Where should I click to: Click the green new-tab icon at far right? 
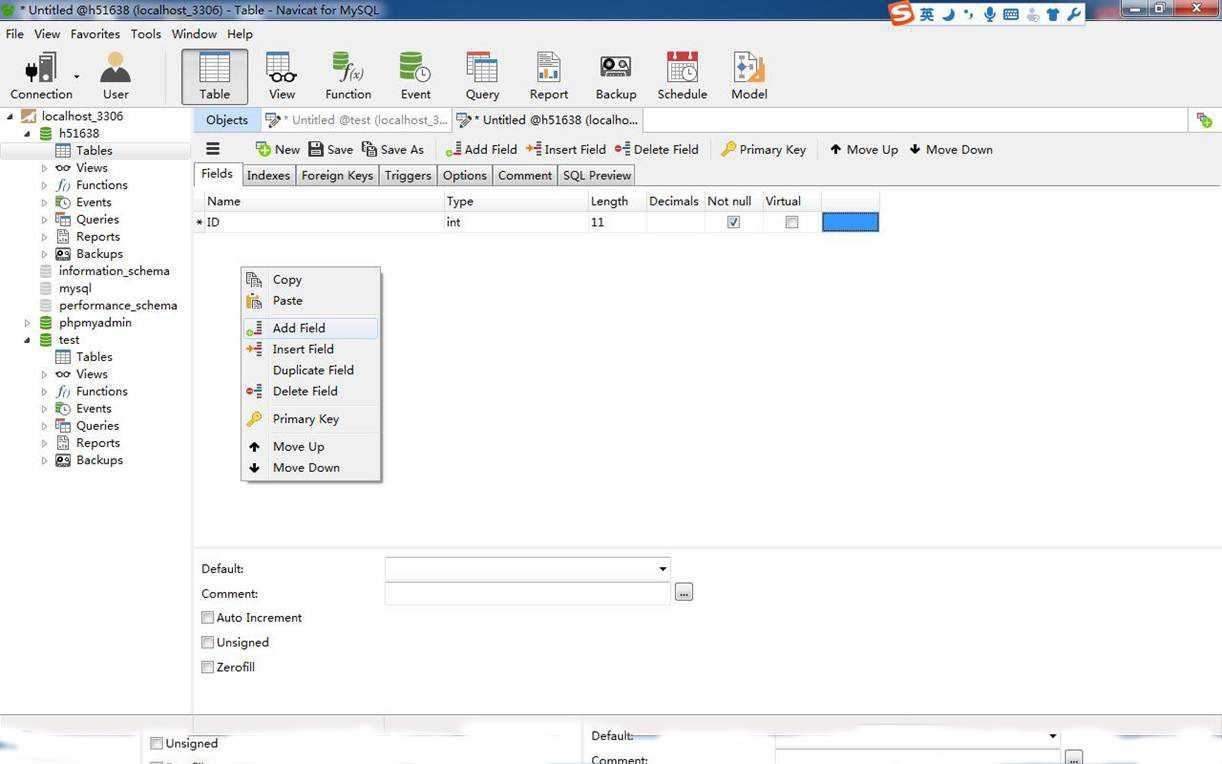[x=1204, y=120]
